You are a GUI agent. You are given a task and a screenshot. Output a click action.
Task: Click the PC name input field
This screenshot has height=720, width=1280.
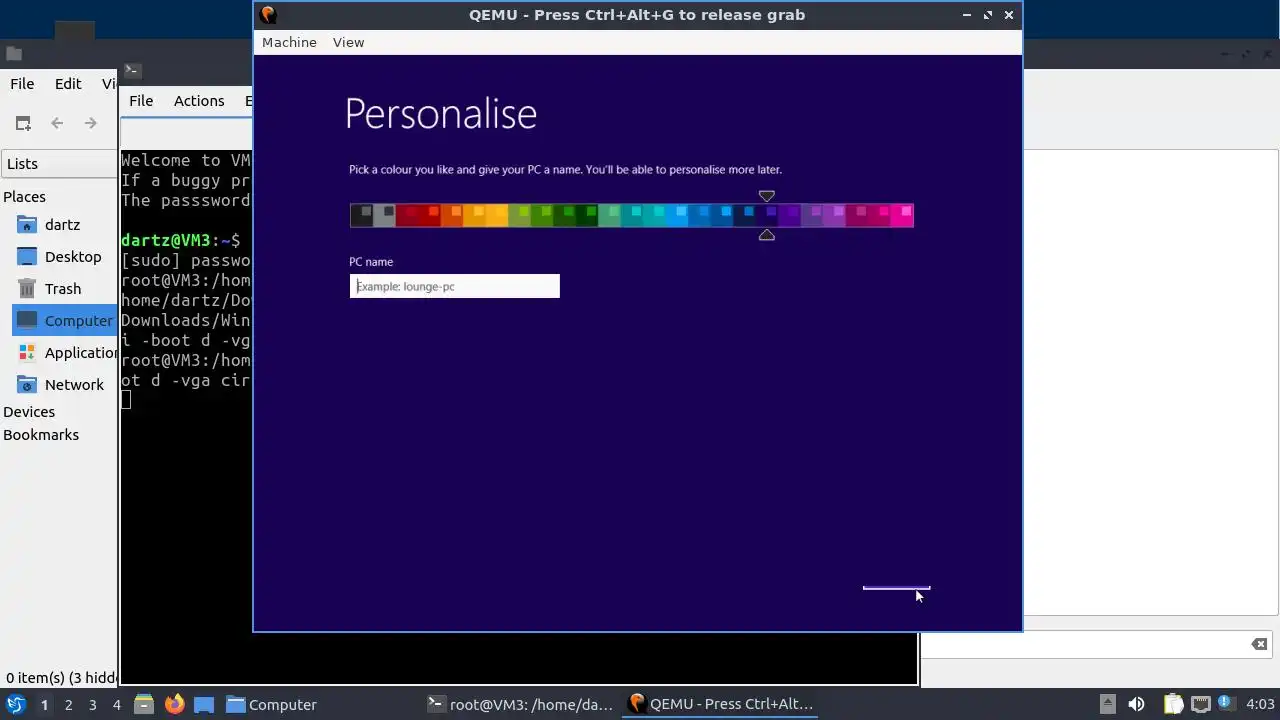tap(454, 286)
